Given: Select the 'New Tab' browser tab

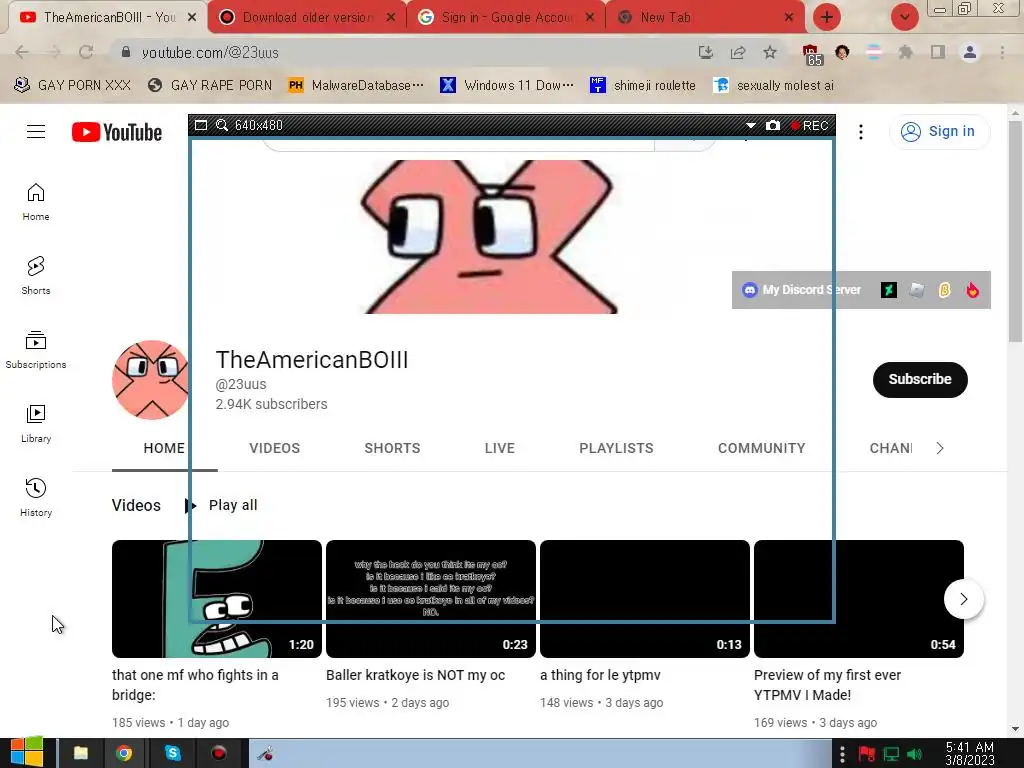Looking at the screenshot, I should pyautogui.click(x=705, y=18).
